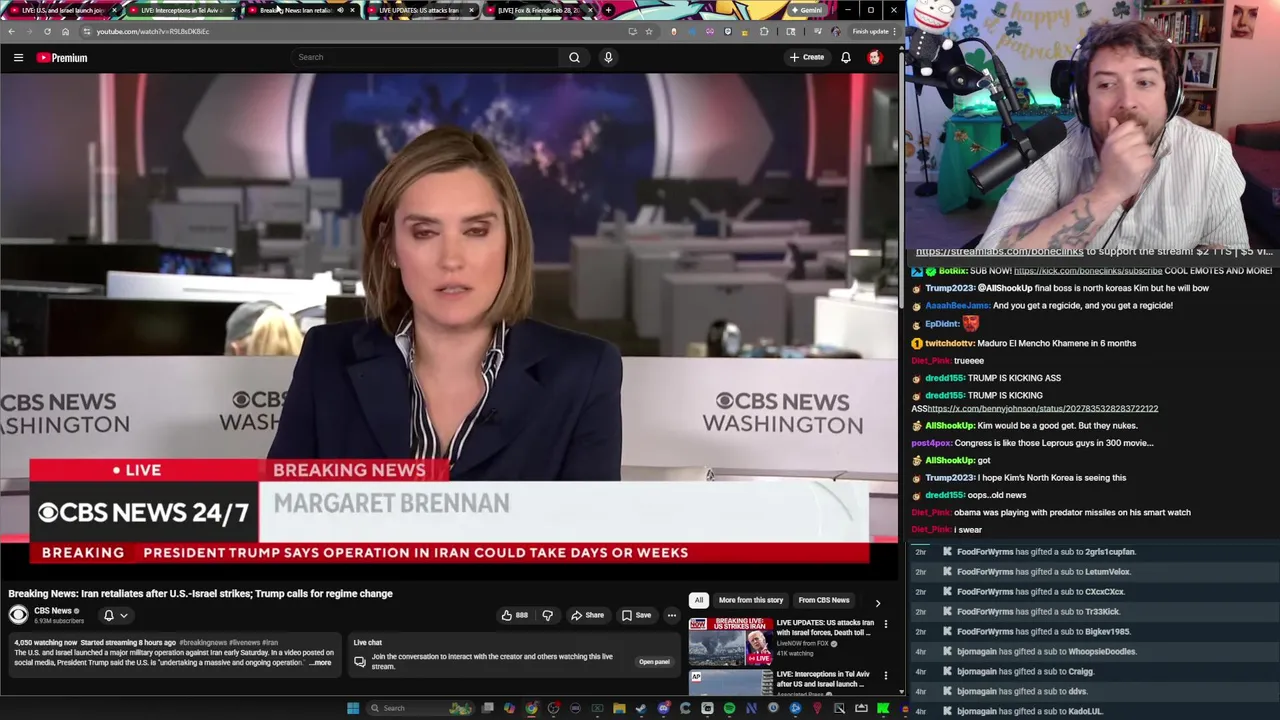Image resolution: width=1280 pixels, height=720 pixels.
Task: Expand video description with ...more
Action: click(320, 662)
